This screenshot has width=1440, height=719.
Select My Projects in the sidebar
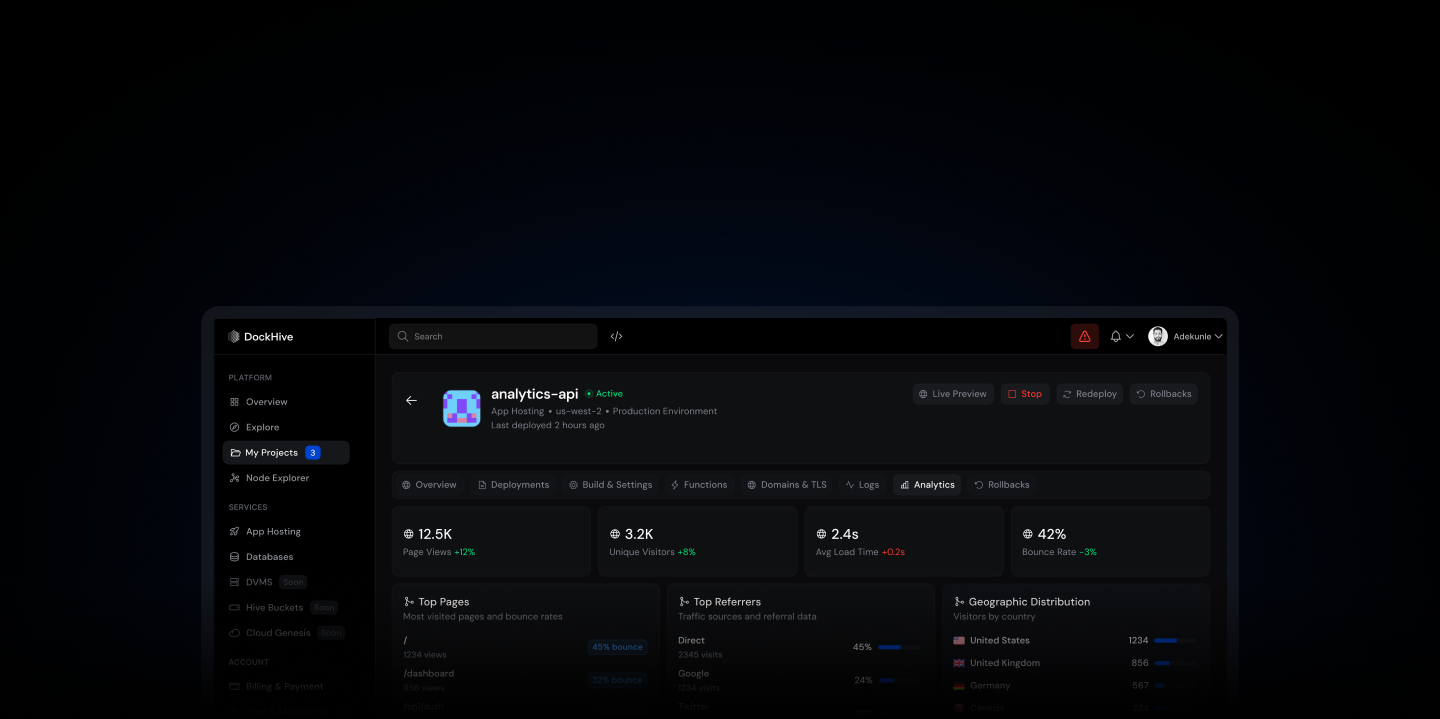coord(271,453)
